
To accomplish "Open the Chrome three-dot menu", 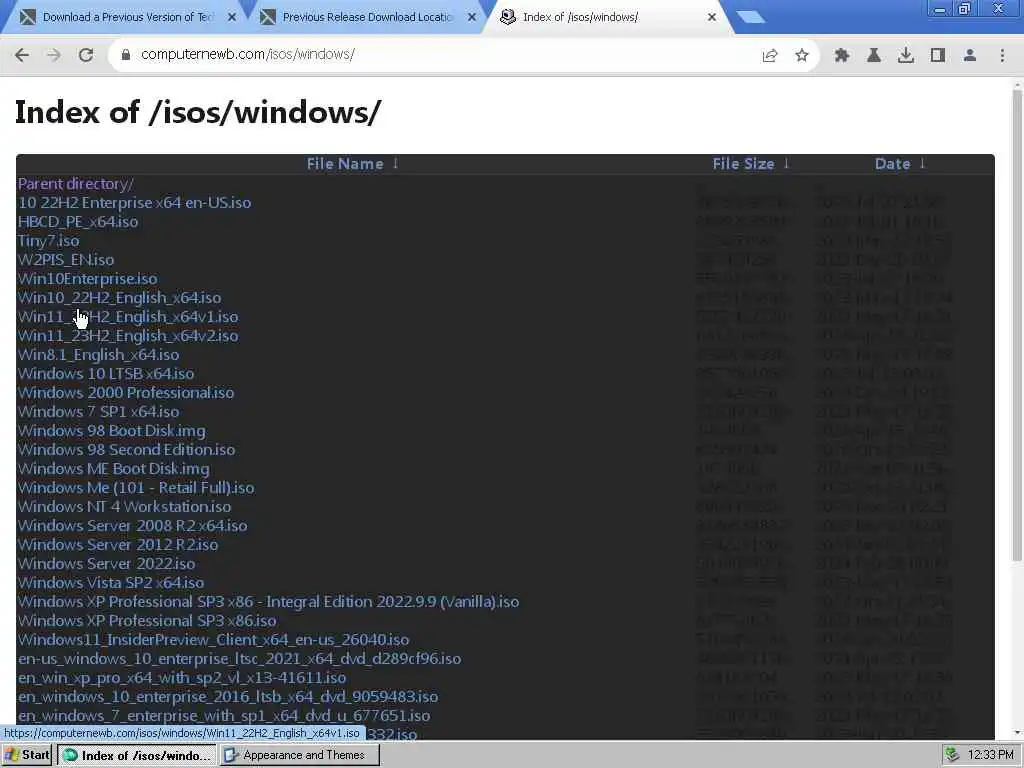I will point(1002,56).
